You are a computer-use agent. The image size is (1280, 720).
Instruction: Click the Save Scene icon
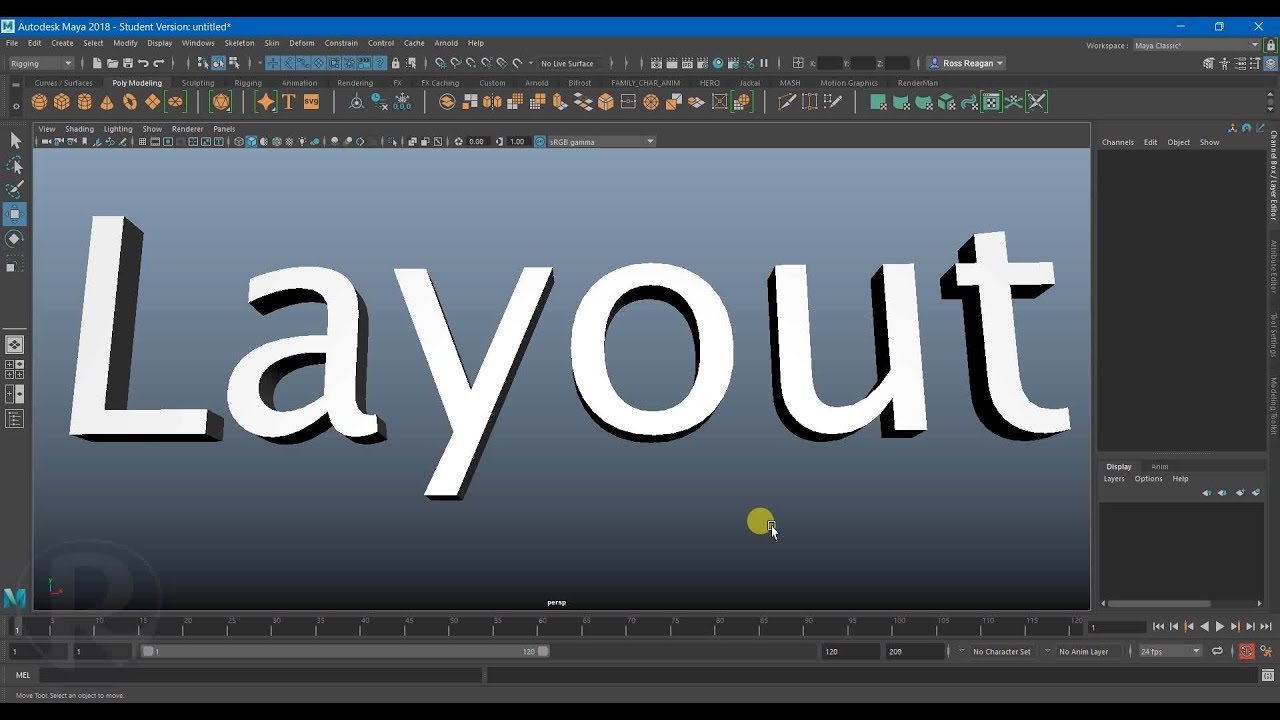127,63
